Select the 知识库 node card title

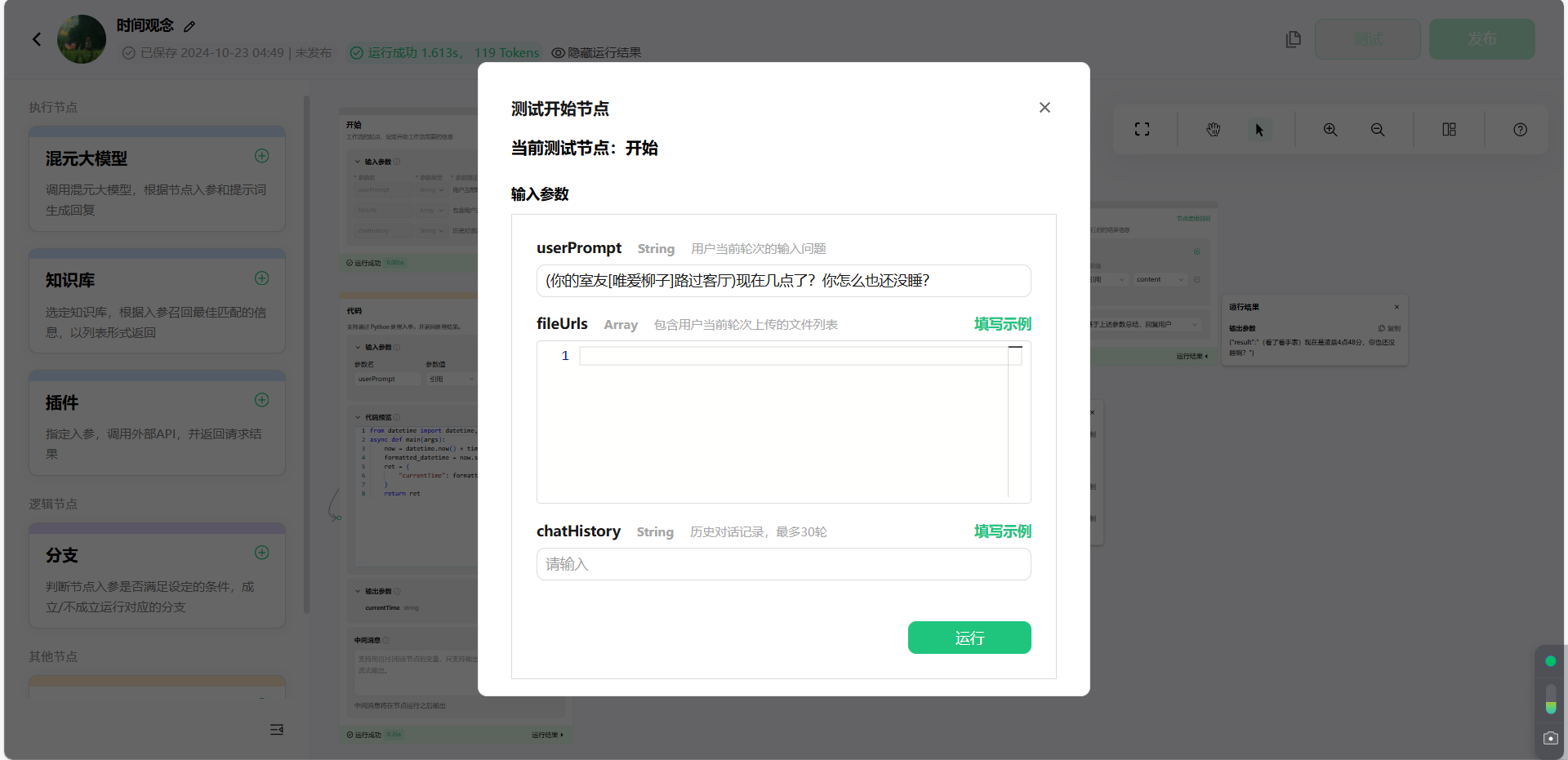point(70,280)
